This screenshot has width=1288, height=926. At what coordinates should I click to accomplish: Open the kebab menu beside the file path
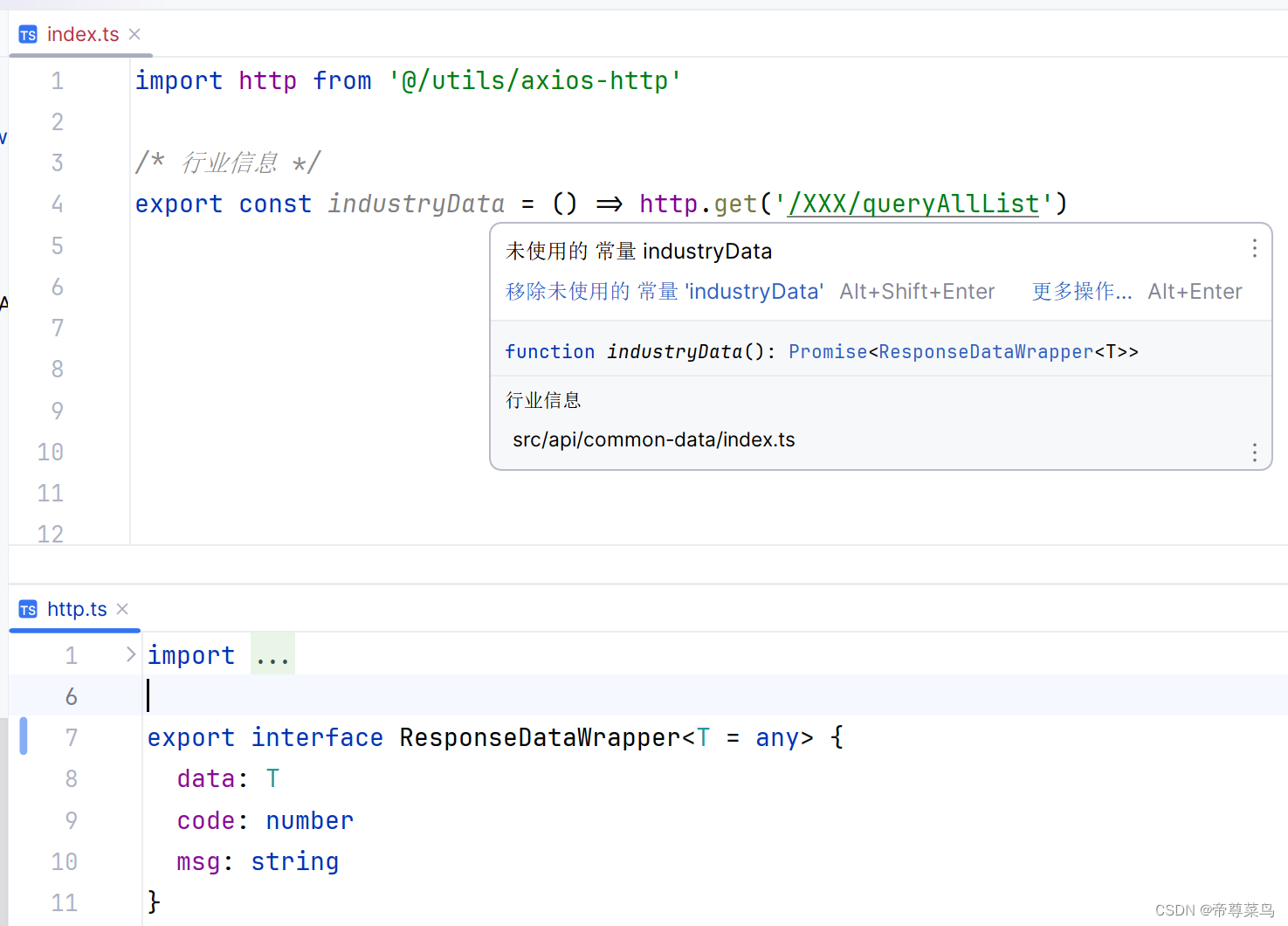click(x=1254, y=453)
